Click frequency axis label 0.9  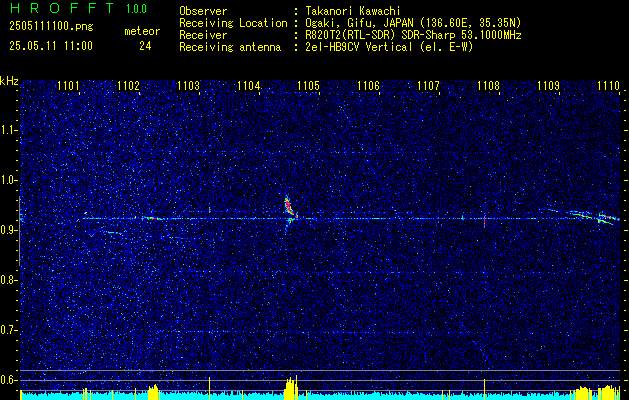click(x=8, y=230)
